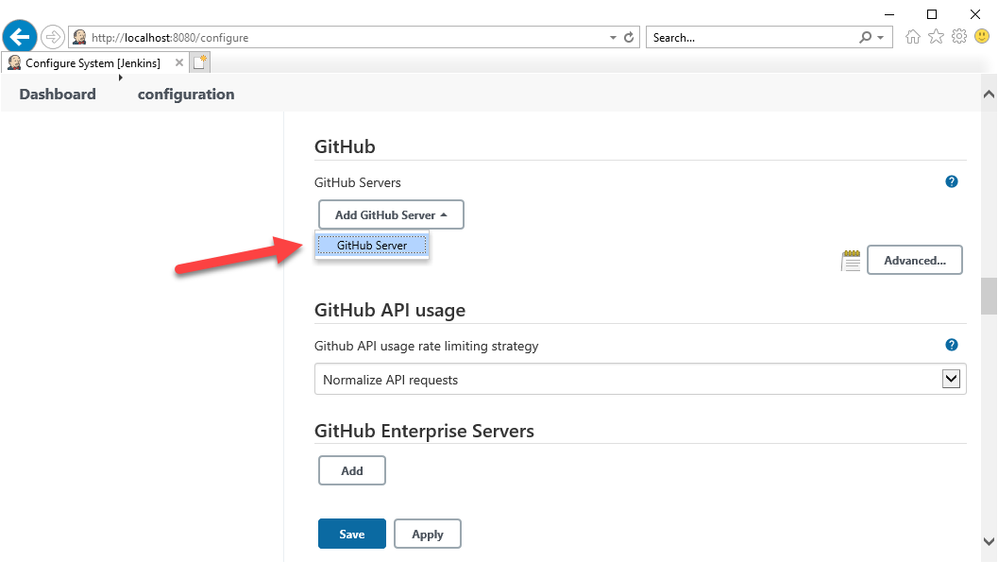Save the Jenkins configuration
Image resolution: width=998 pixels, height=563 pixels.
click(352, 534)
